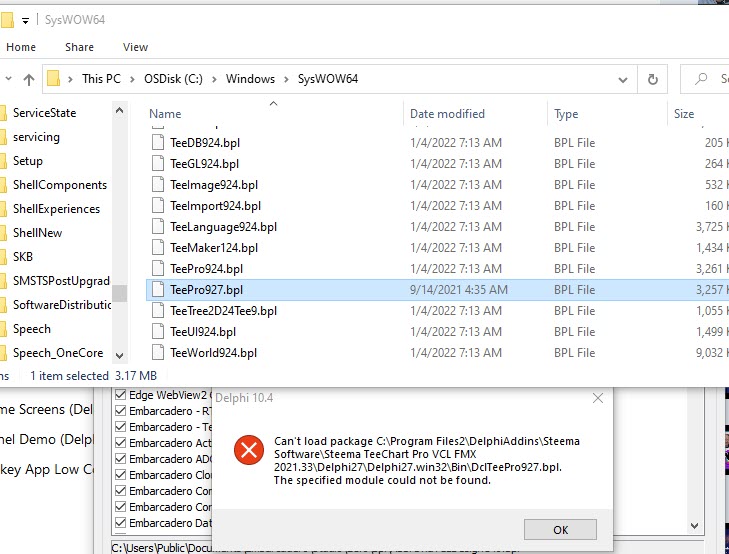
Task: Click the TeePro927.bpl file icon
Action: click(x=158, y=289)
